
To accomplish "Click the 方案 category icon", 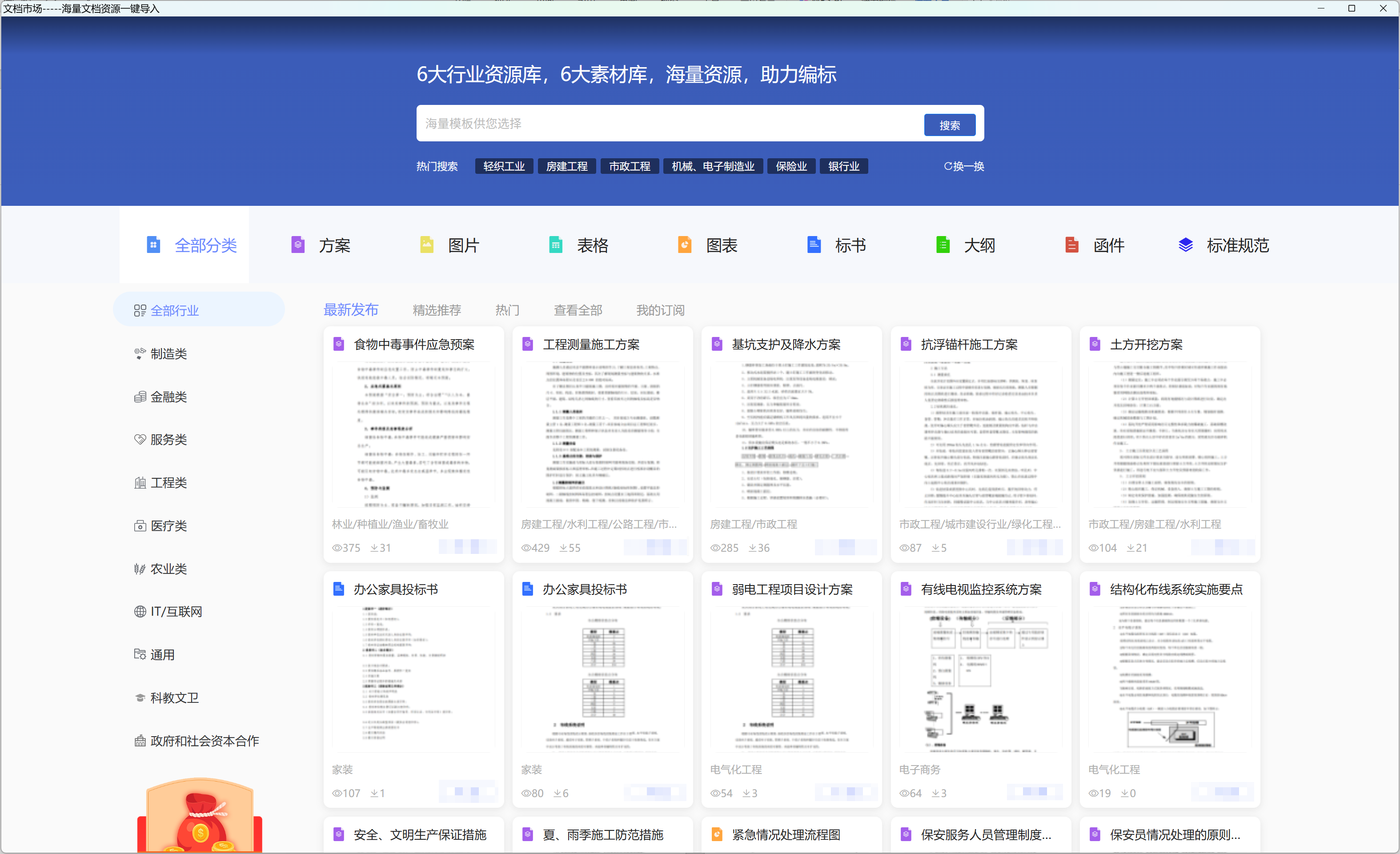I will 298,245.
